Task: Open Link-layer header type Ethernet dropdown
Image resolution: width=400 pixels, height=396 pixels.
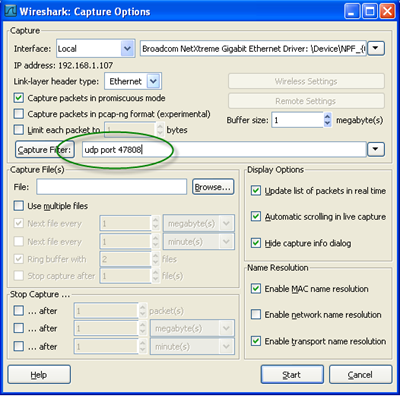Action: tap(153, 81)
